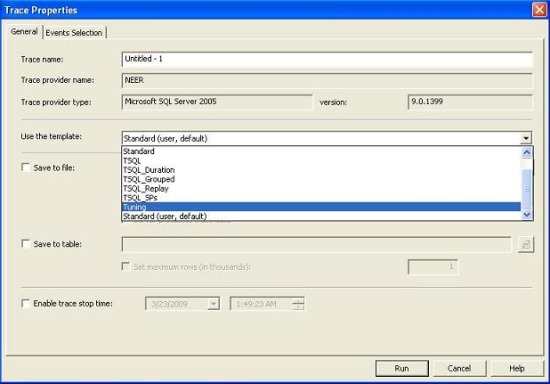Check the Save to table option
This screenshot has height=384, width=550.
(x=26, y=243)
